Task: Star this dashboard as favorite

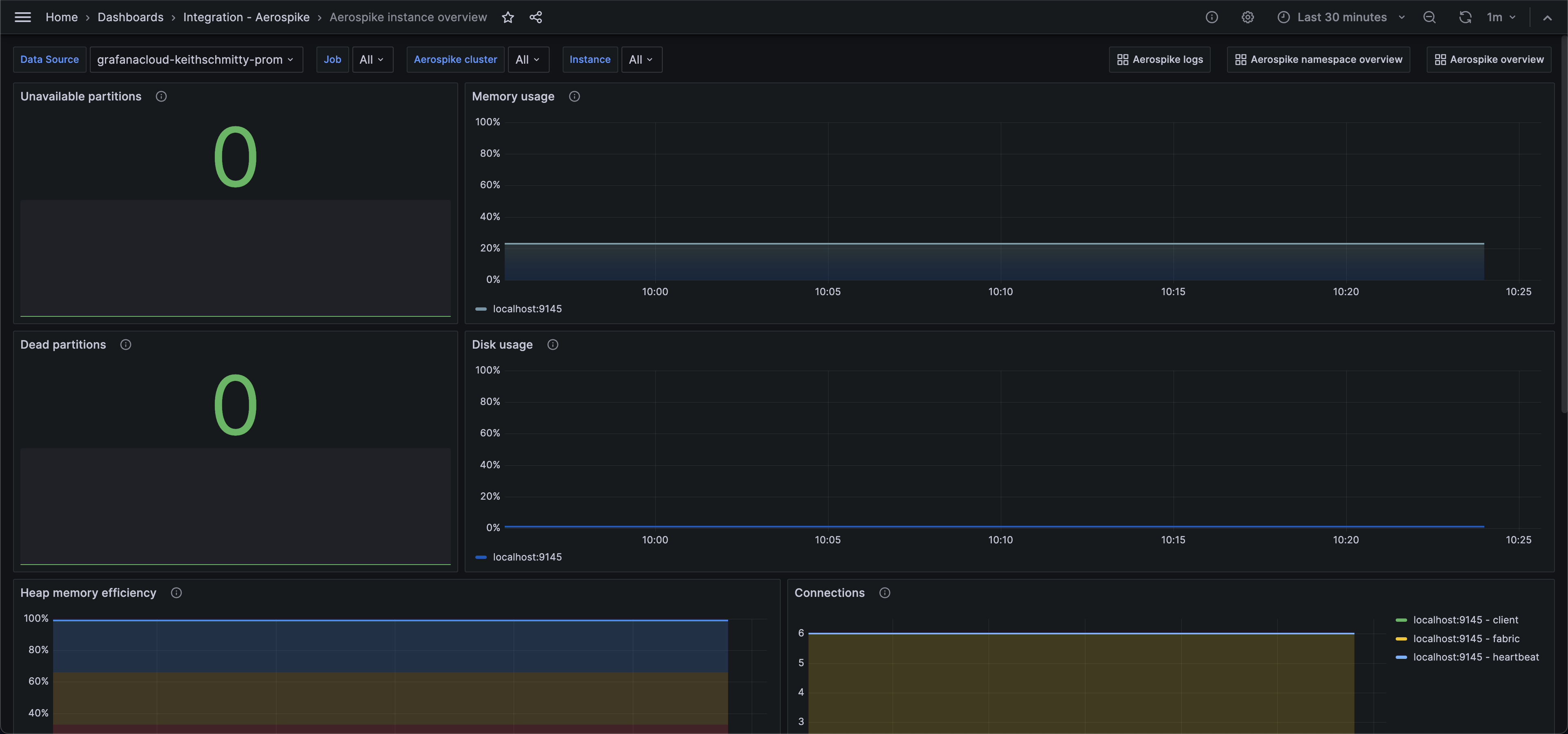Action: click(x=508, y=17)
